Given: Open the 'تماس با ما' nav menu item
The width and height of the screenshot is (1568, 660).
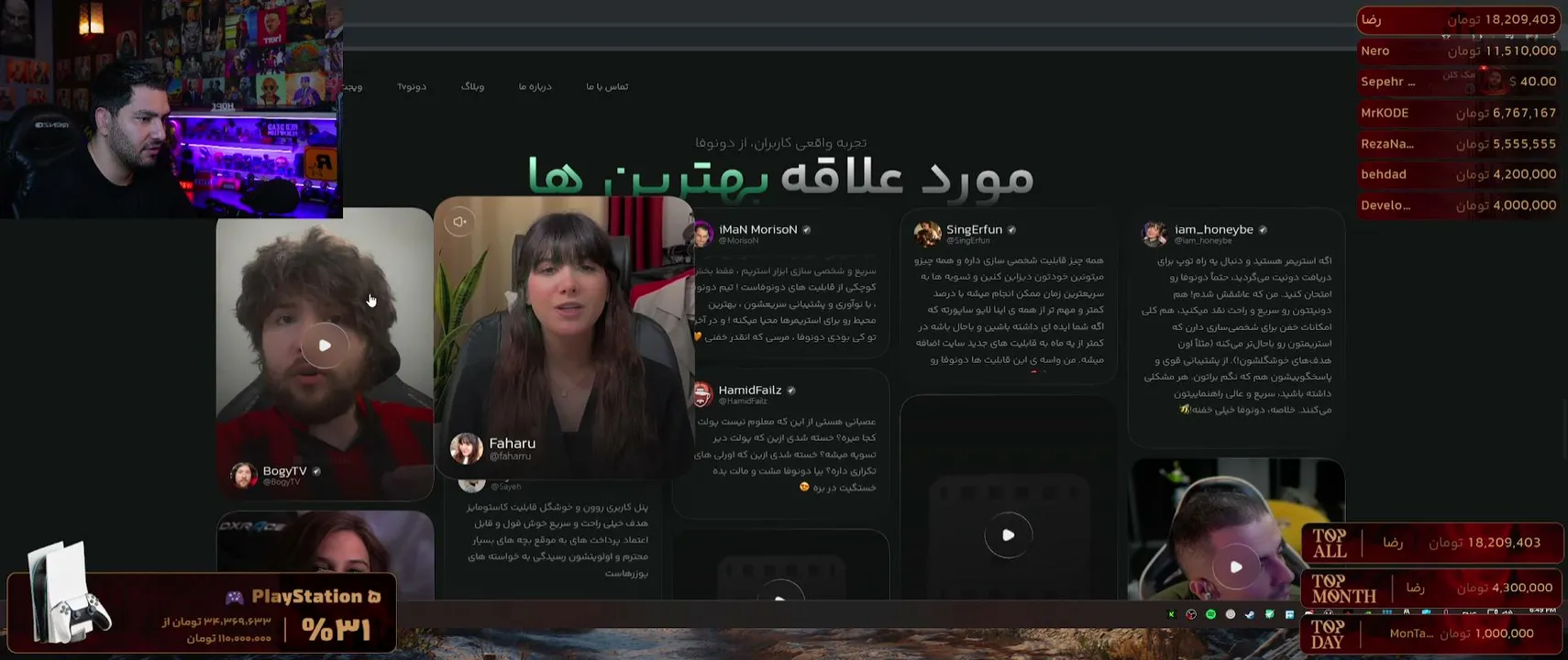Looking at the screenshot, I should tap(607, 86).
